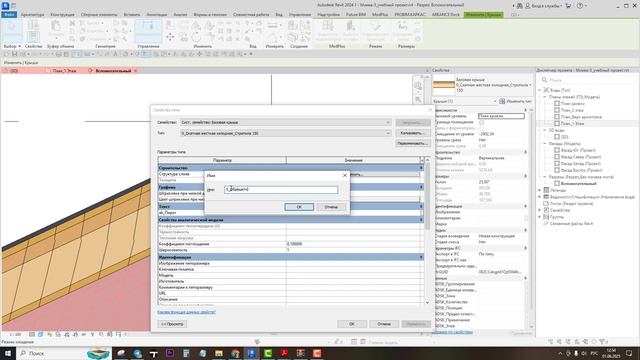Image resolution: width=640 pixels, height=360 pixels.
Task: Toggle Граница помещения checkbox in Properties
Action: coord(481,122)
